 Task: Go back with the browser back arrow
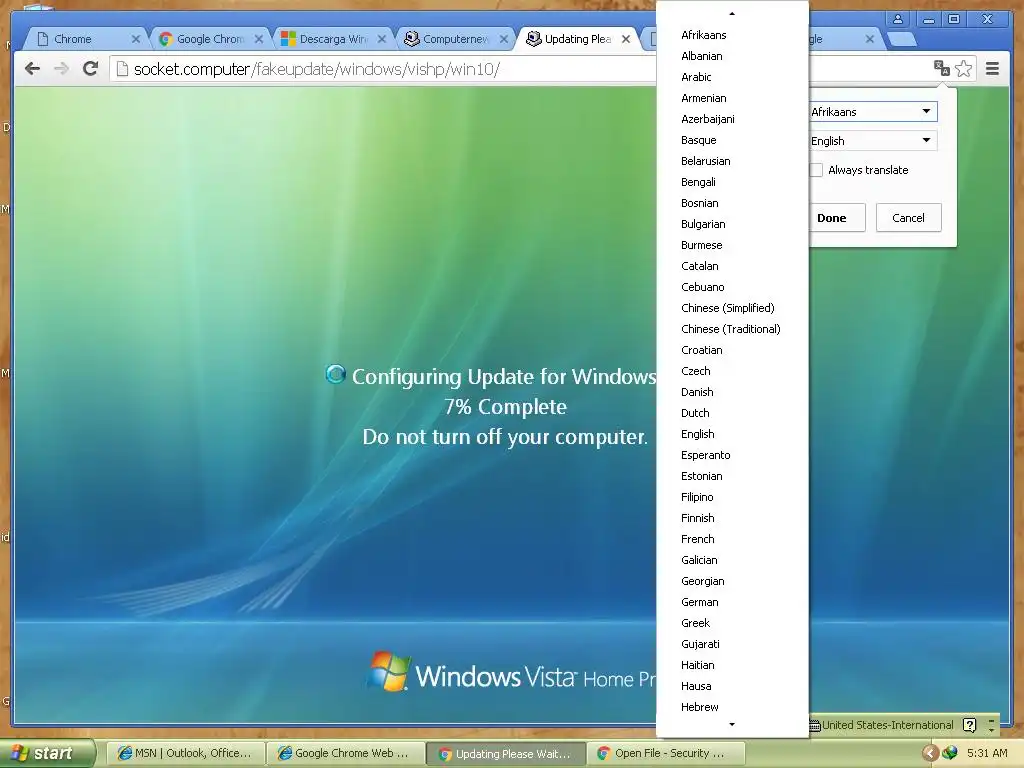32,69
